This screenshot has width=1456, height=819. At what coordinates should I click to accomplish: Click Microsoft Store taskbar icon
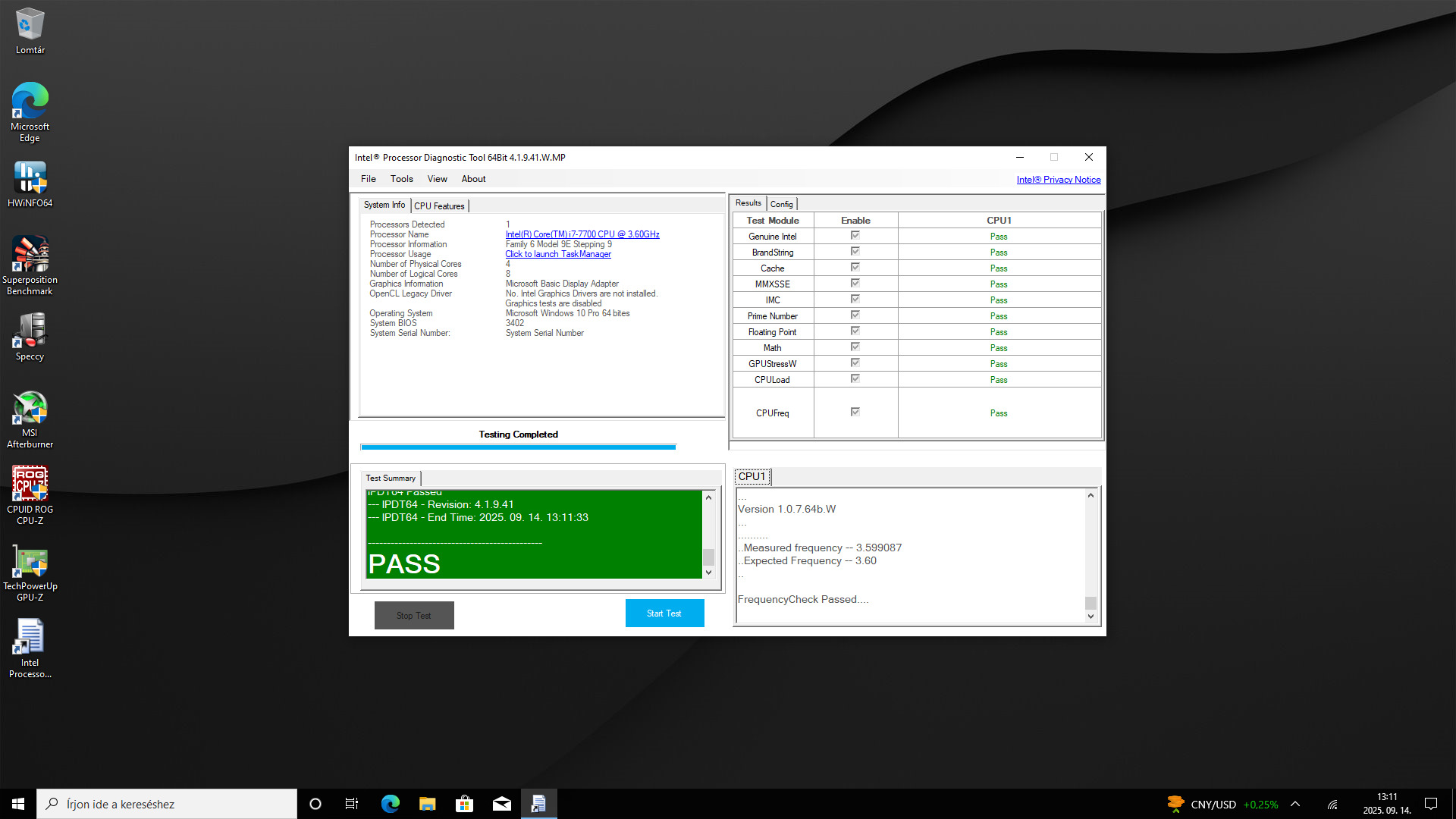pyautogui.click(x=464, y=804)
